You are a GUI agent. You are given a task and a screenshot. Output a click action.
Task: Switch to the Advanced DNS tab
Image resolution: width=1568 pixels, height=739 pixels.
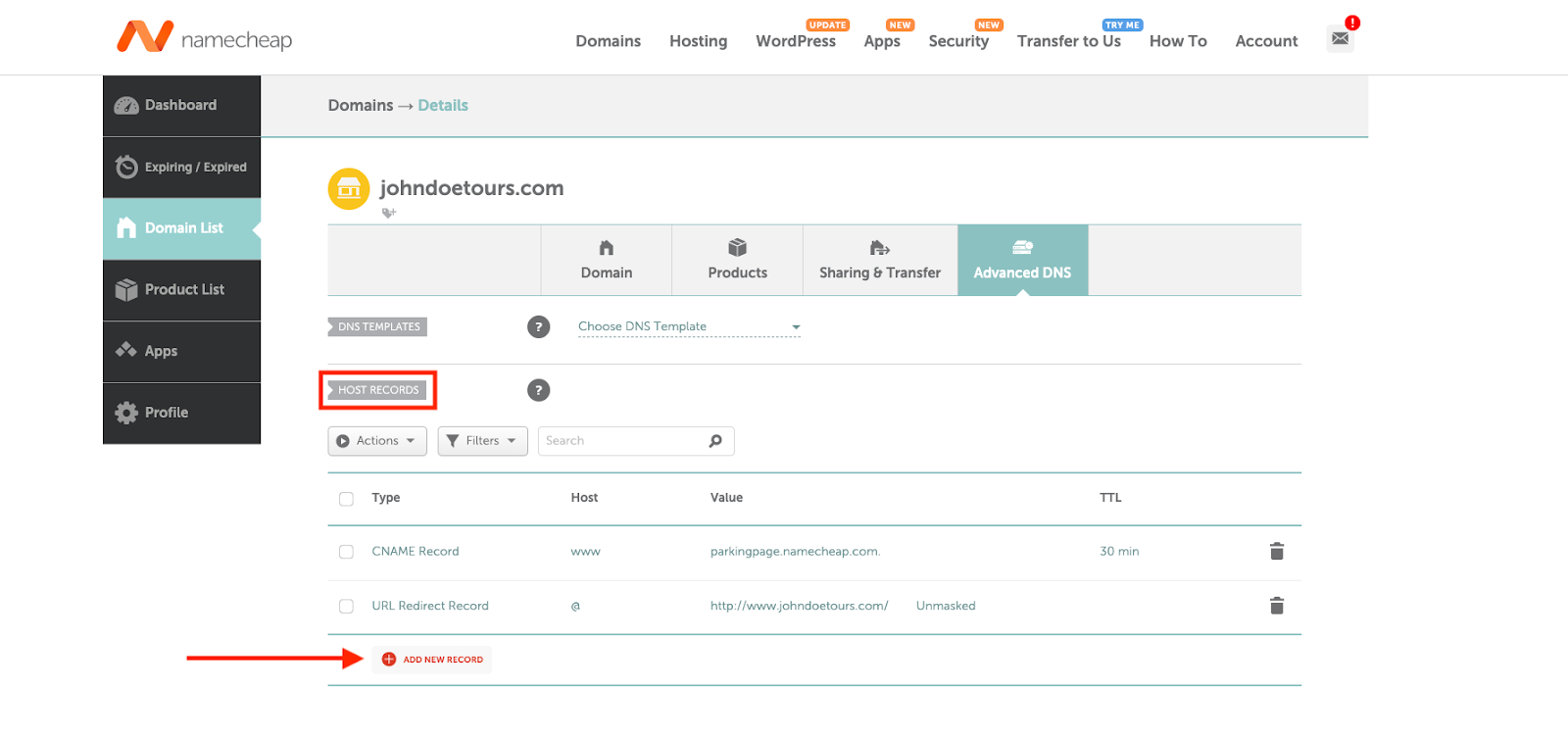click(x=1022, y=261)
